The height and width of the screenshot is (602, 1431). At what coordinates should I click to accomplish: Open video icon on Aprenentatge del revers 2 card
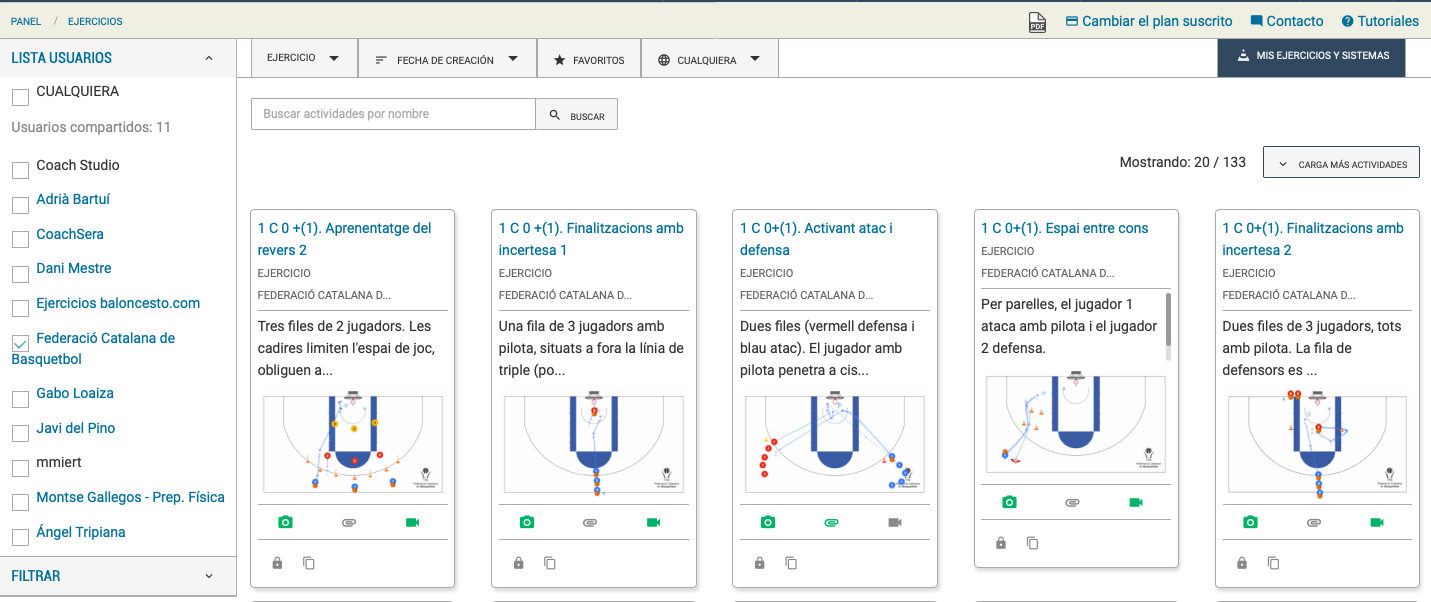pos(412,522)
